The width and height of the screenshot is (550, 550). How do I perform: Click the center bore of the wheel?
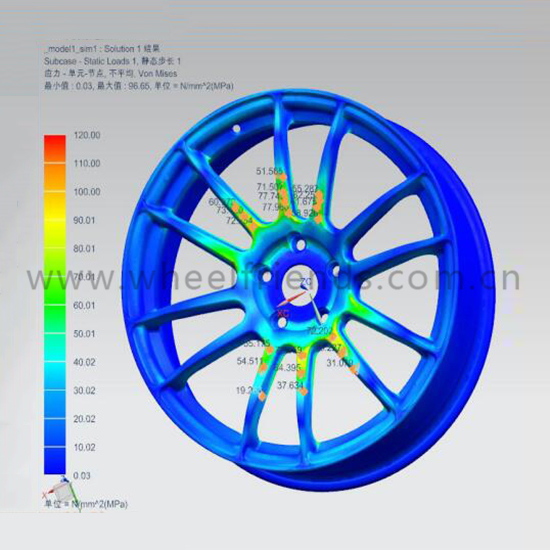[x=301, y=285]
